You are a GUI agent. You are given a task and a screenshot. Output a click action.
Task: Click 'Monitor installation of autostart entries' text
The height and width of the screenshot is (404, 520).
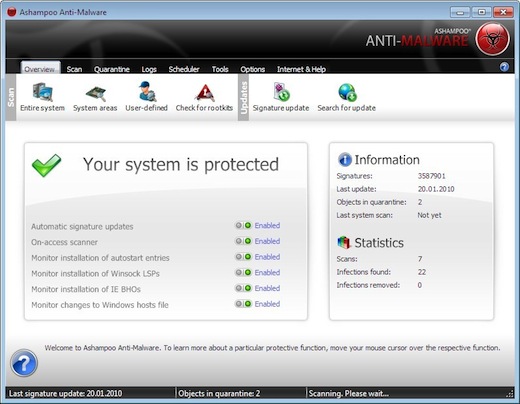click(100, 258)
